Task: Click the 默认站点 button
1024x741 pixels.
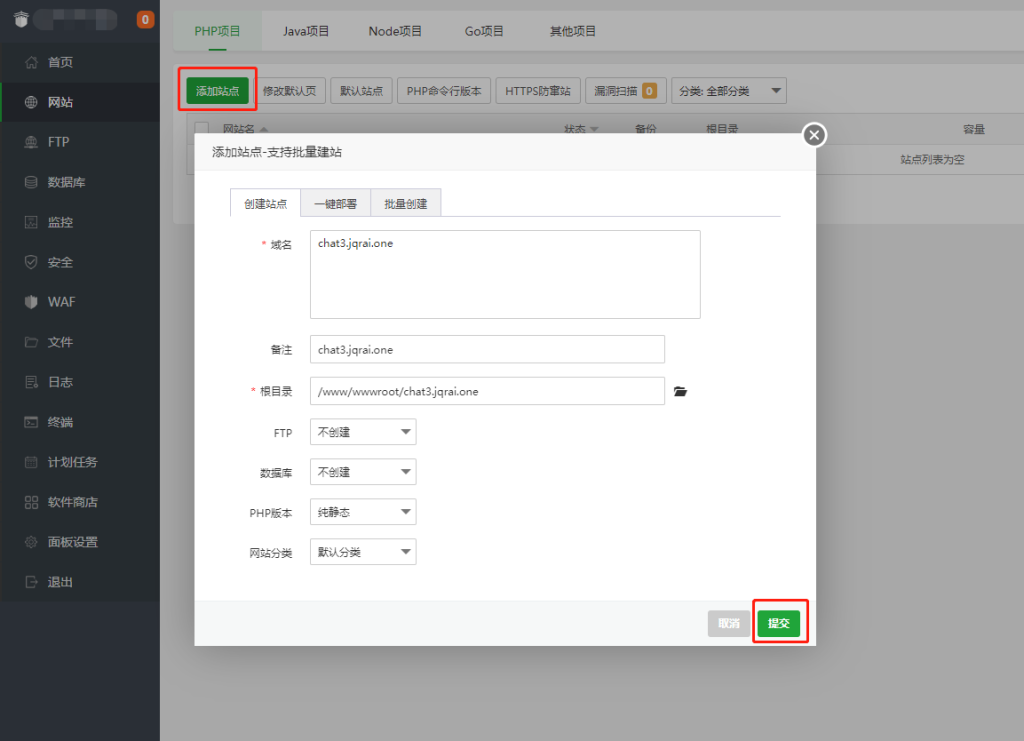Action: tap(361, 91)
